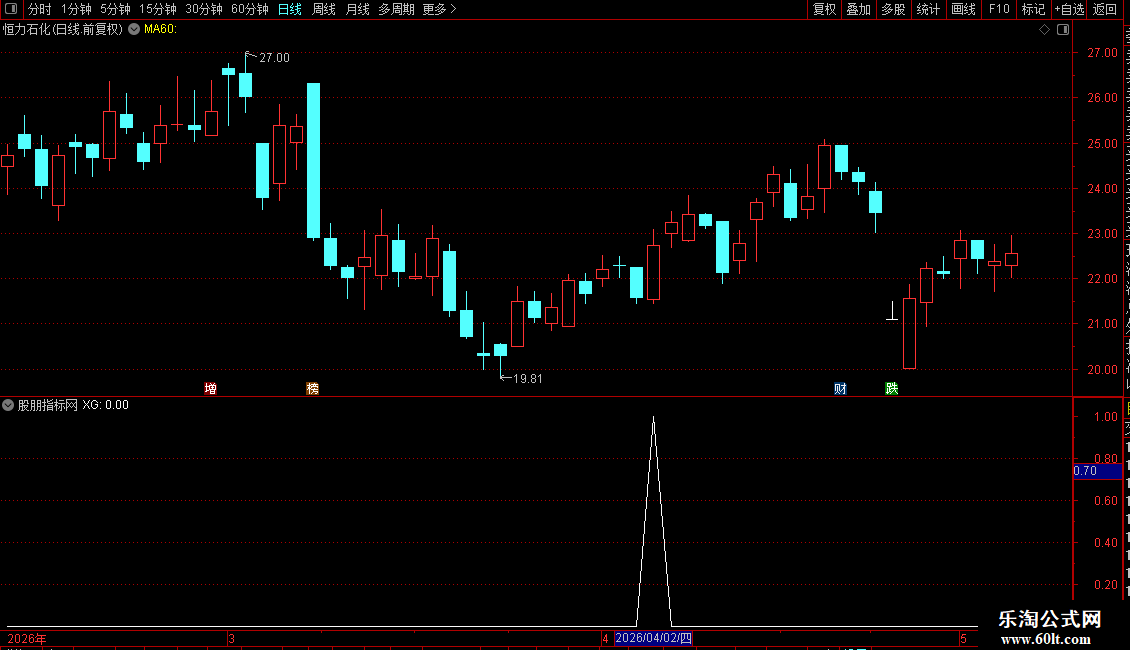Switch to the 分时 view
Image resolution: width=1130 pixels, height=650 pixels.
coord(40,9)
